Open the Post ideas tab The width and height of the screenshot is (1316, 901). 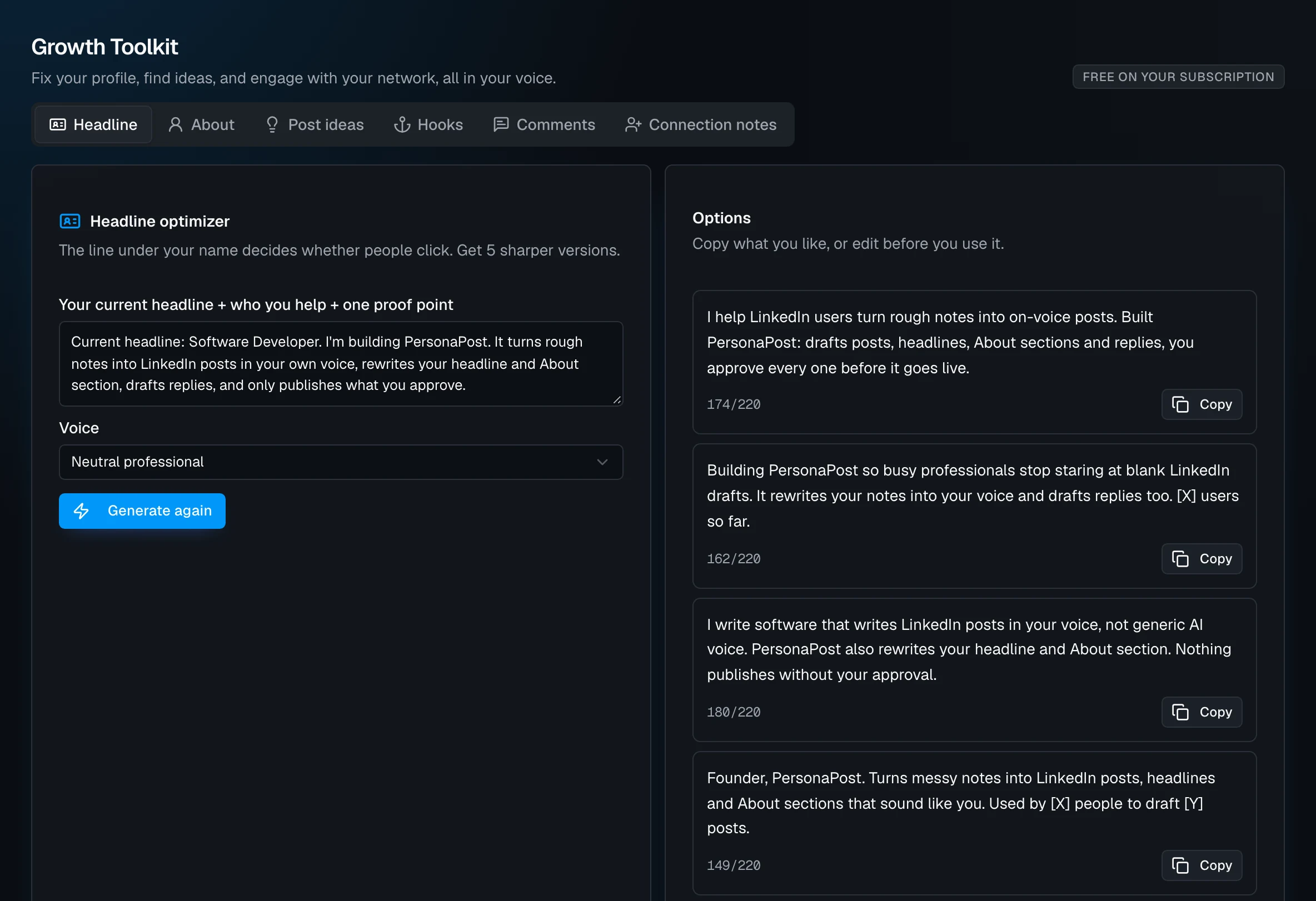[x=315, y=124]
